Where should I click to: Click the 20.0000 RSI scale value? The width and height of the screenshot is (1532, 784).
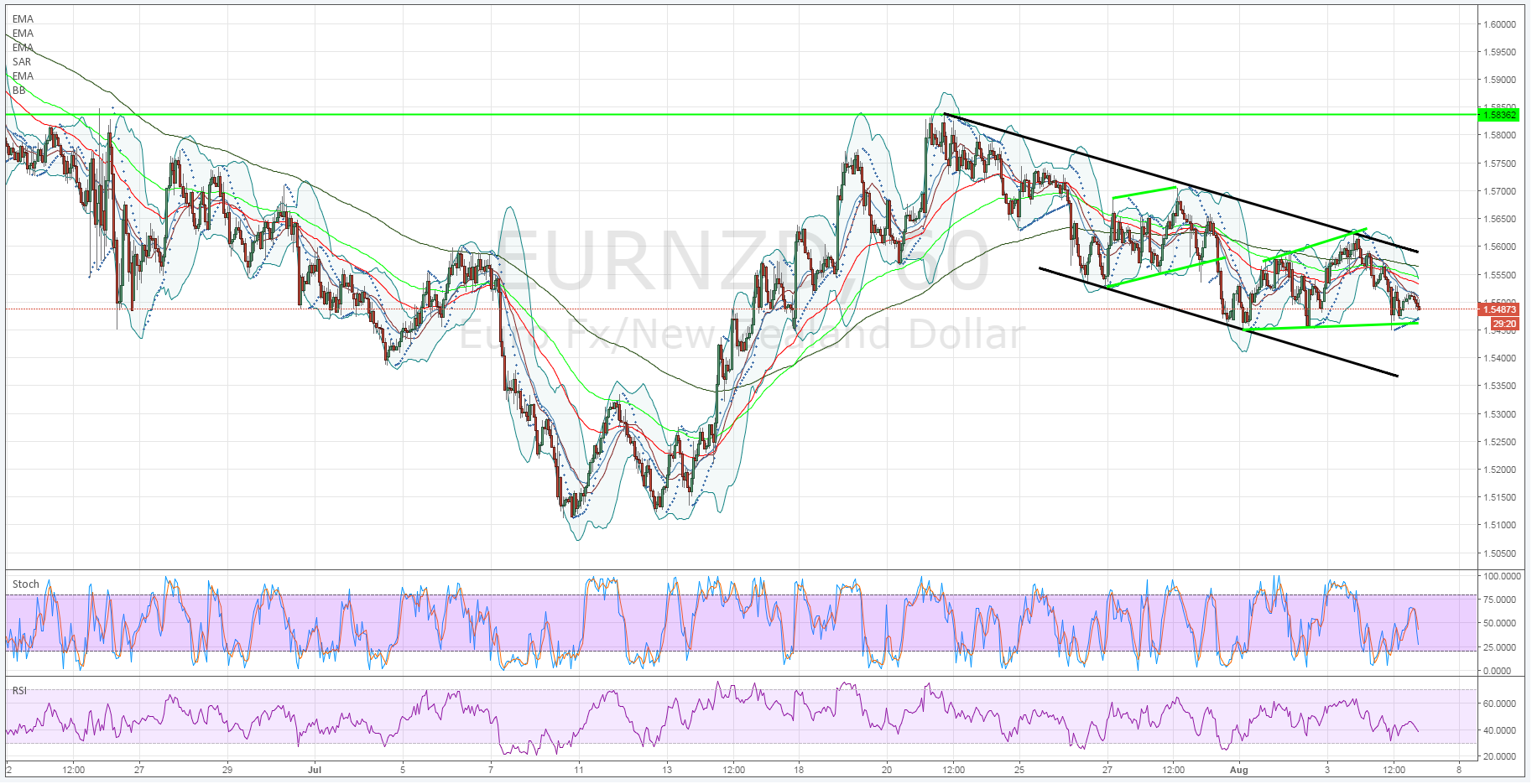coord(1502,756)
